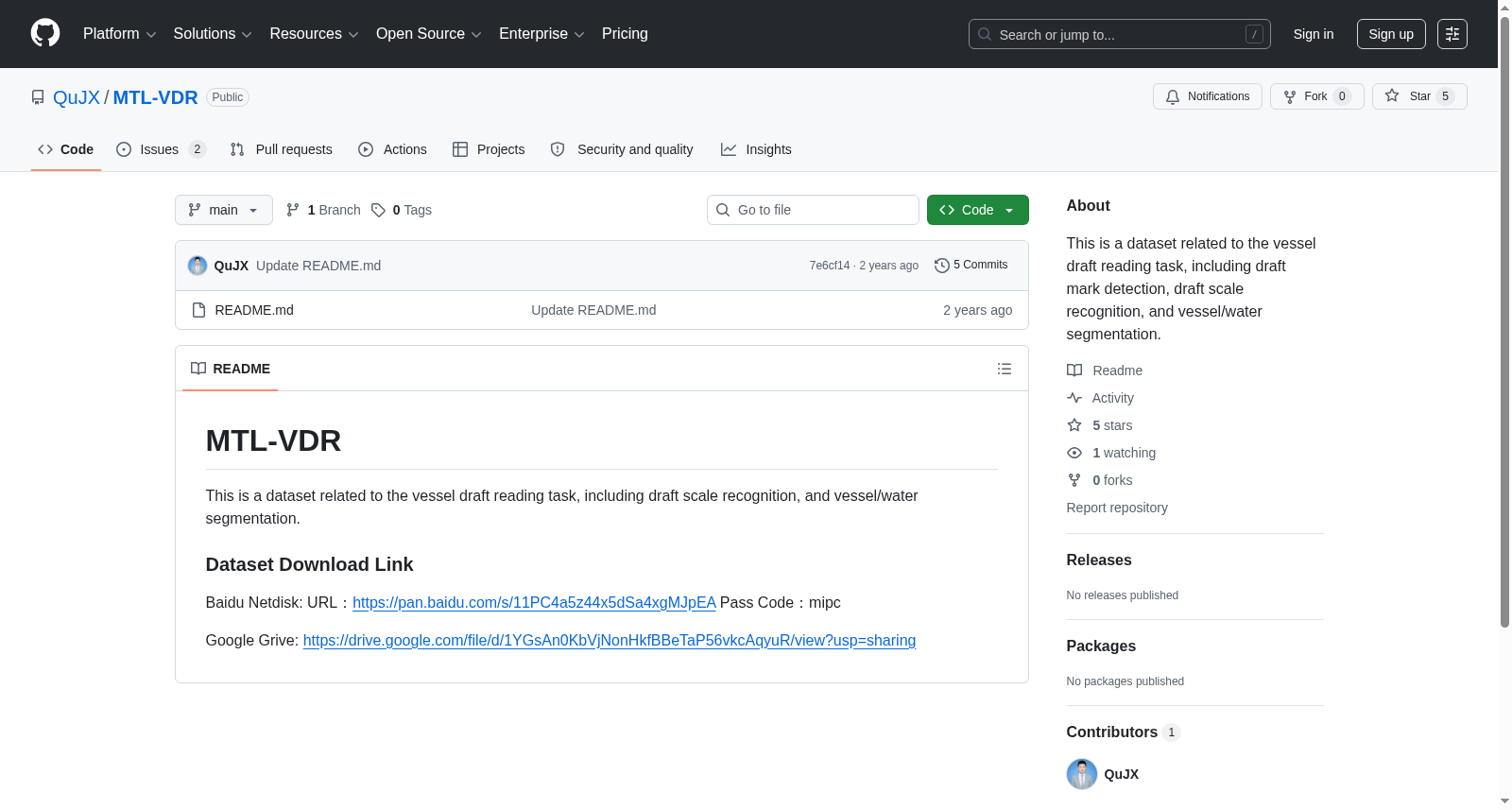Focus the Go to file input
Image resolution: width=1512 pixels, height=810 pixels.
pos(813,210)
